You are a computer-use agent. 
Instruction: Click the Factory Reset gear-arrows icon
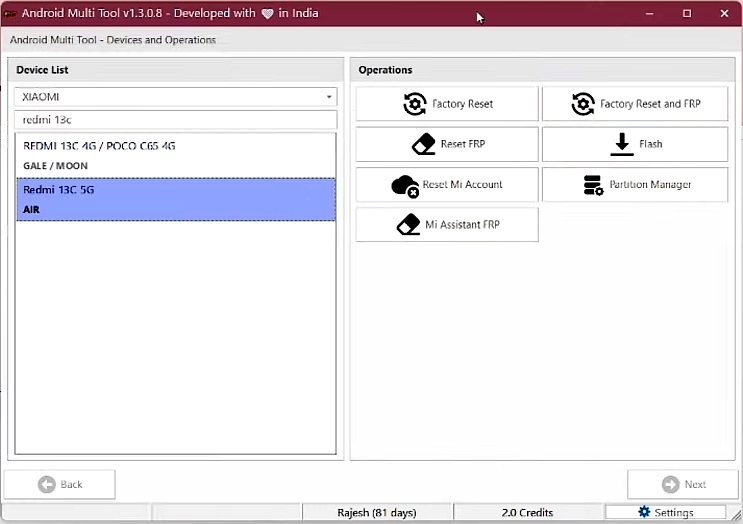415,104
